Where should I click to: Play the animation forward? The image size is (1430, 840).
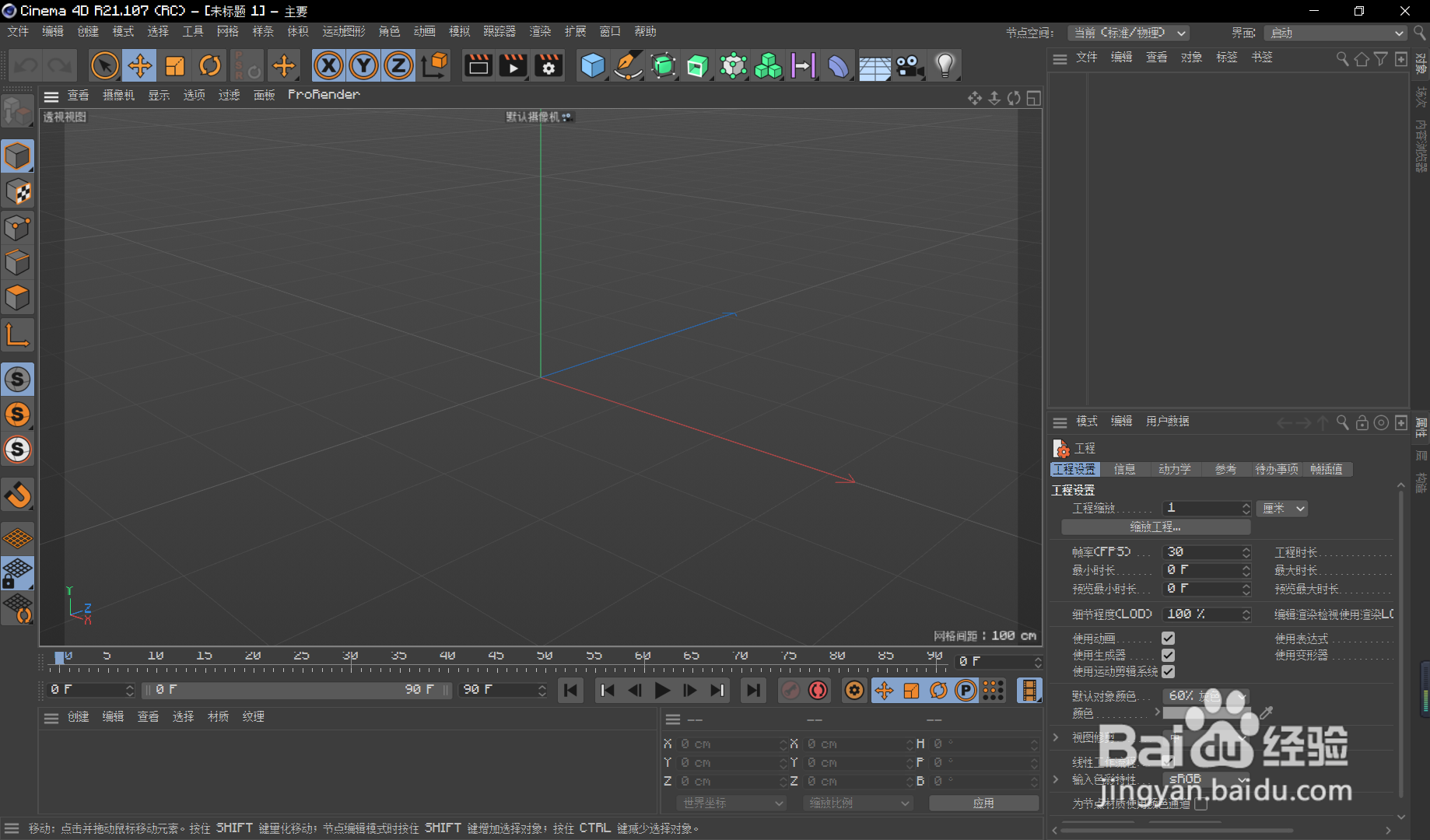(662, 690)
